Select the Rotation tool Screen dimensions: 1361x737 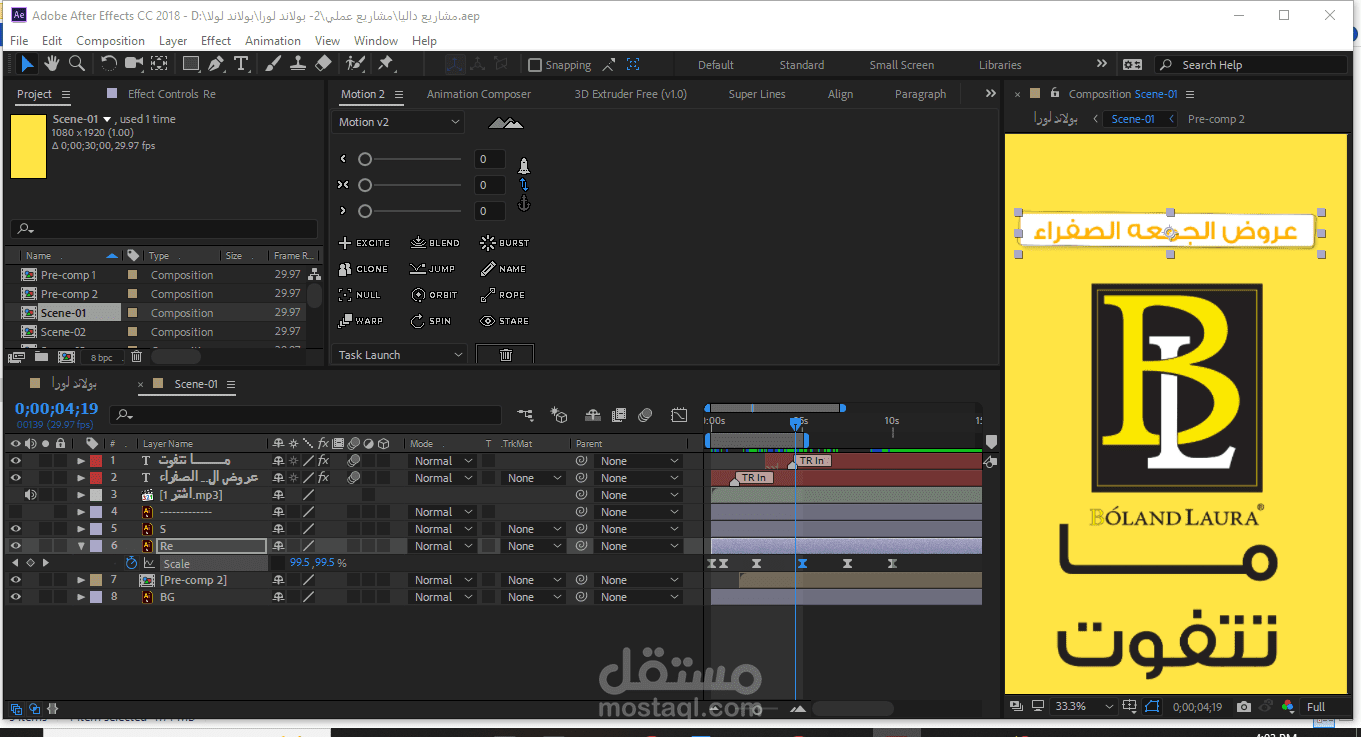[109, 64]
